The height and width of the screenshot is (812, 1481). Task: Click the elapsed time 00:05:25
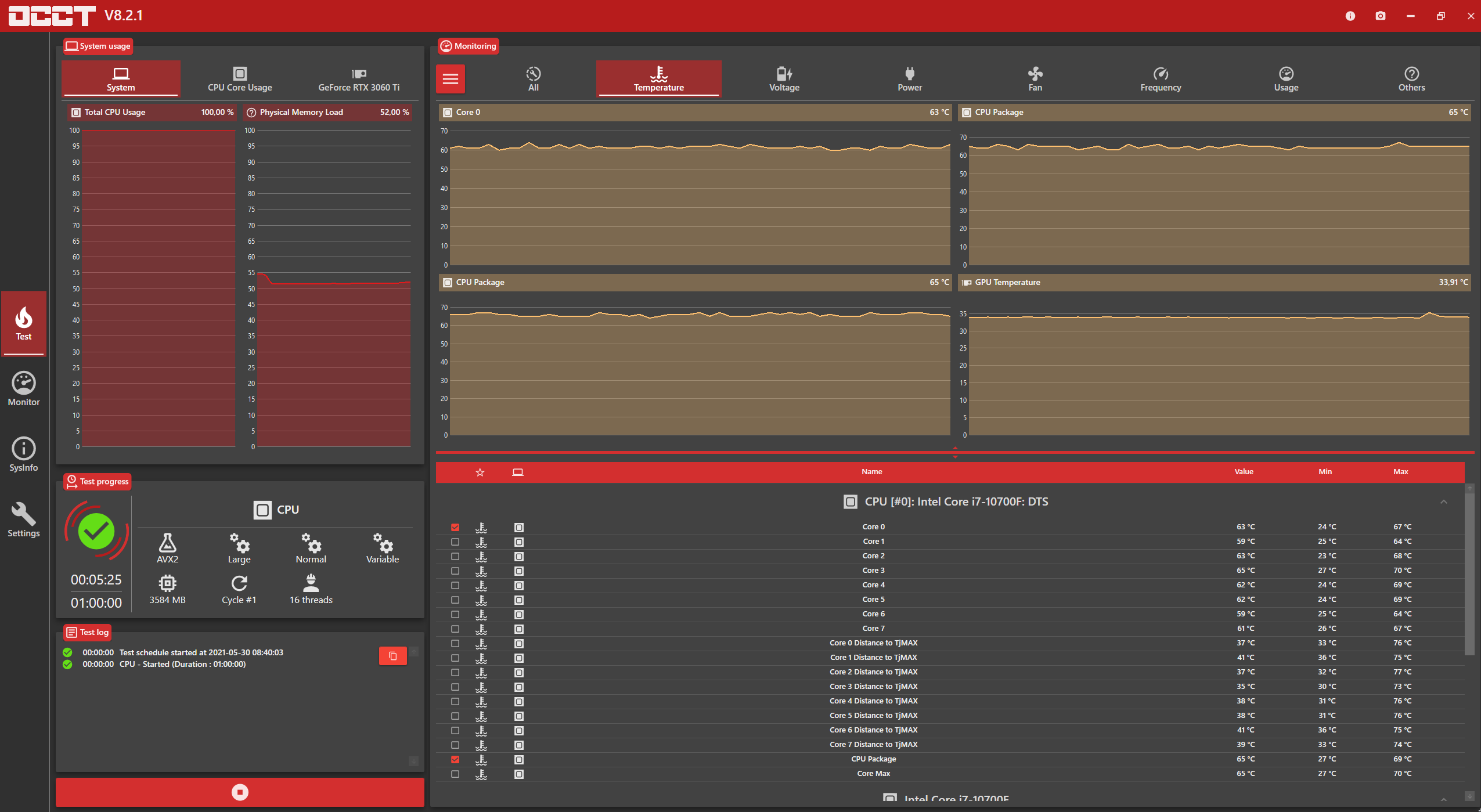click(x=96, y=580)
